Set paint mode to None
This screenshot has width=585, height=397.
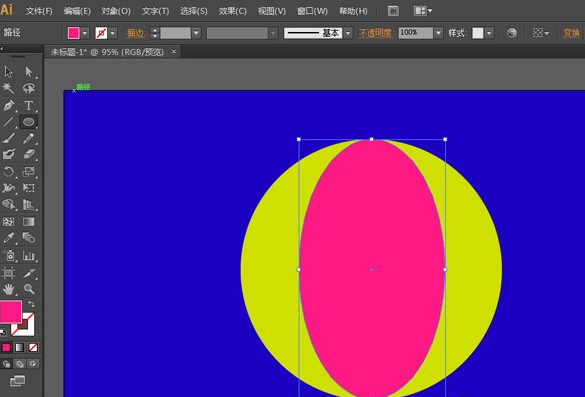pyautogui.click(x=33, y=347)
